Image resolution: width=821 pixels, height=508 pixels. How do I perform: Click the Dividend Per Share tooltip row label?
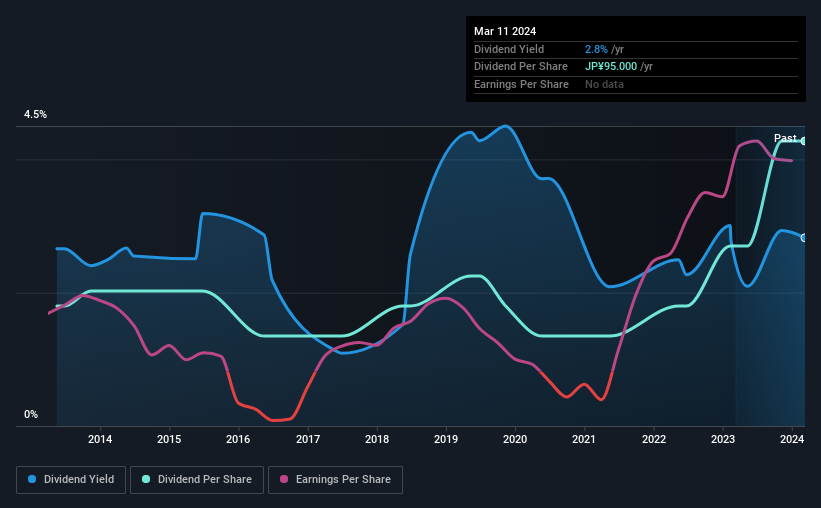tap(521, 67)
